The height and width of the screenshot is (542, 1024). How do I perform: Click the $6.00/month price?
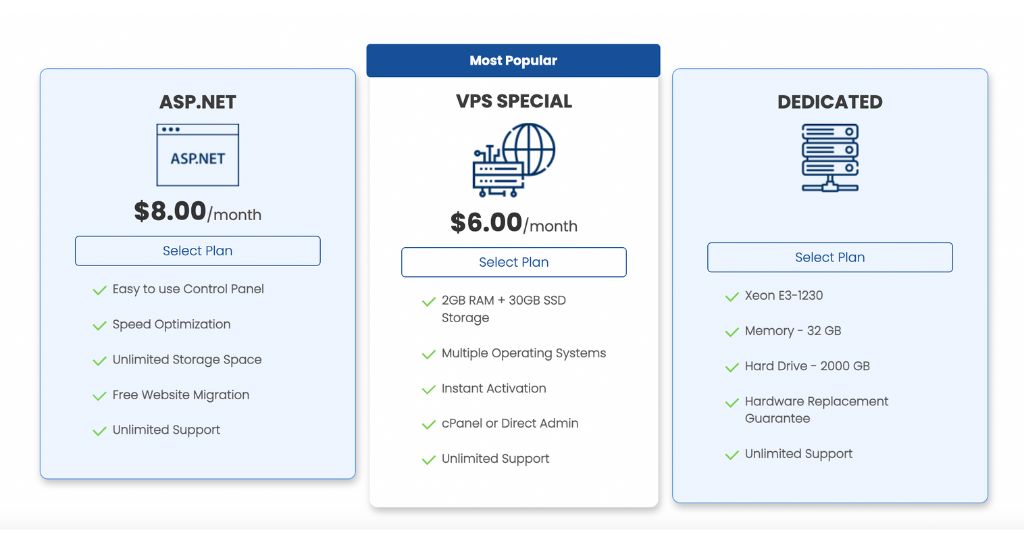(514, 223)
